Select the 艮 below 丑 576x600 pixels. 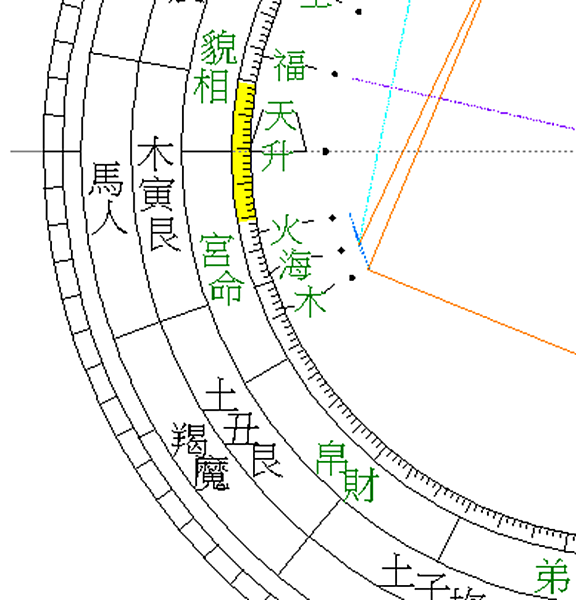click(x=268, y=460)
